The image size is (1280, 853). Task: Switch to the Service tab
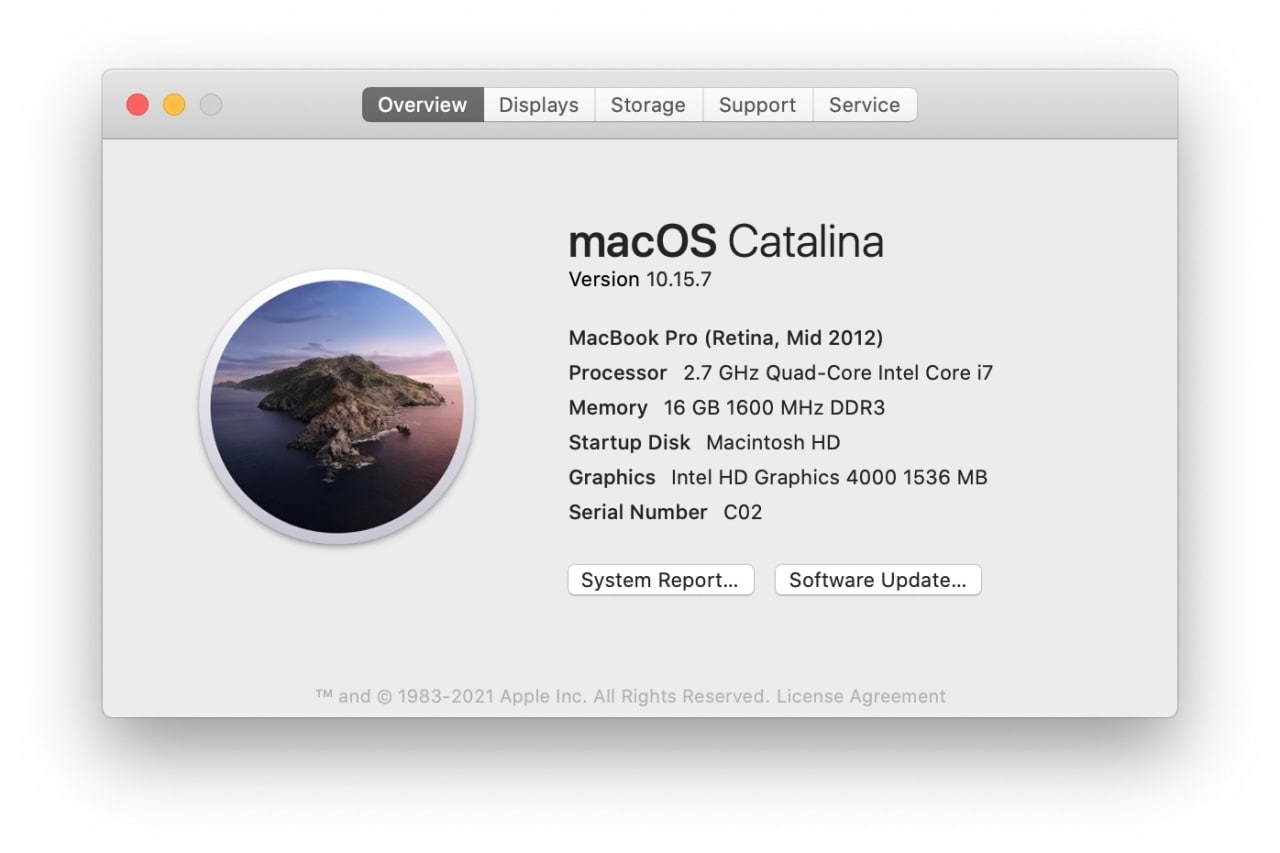pyautogui.click(x=864, y=105)
